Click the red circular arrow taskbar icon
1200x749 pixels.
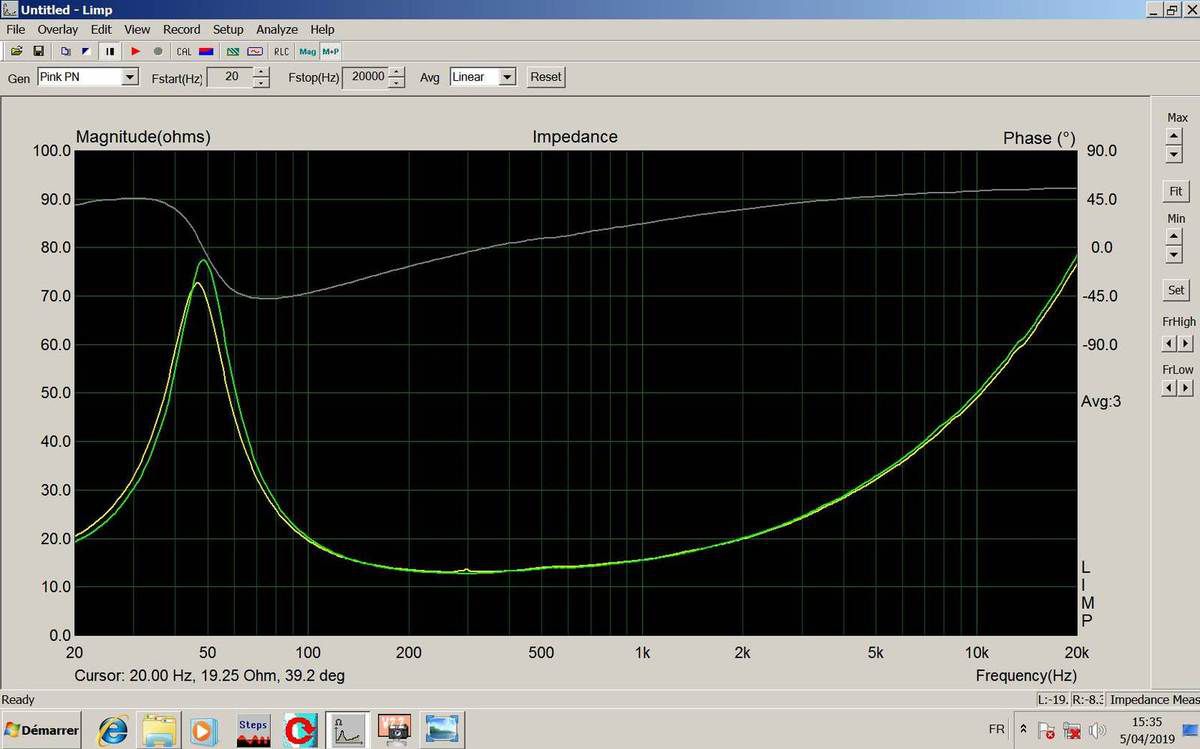(300, 730)
